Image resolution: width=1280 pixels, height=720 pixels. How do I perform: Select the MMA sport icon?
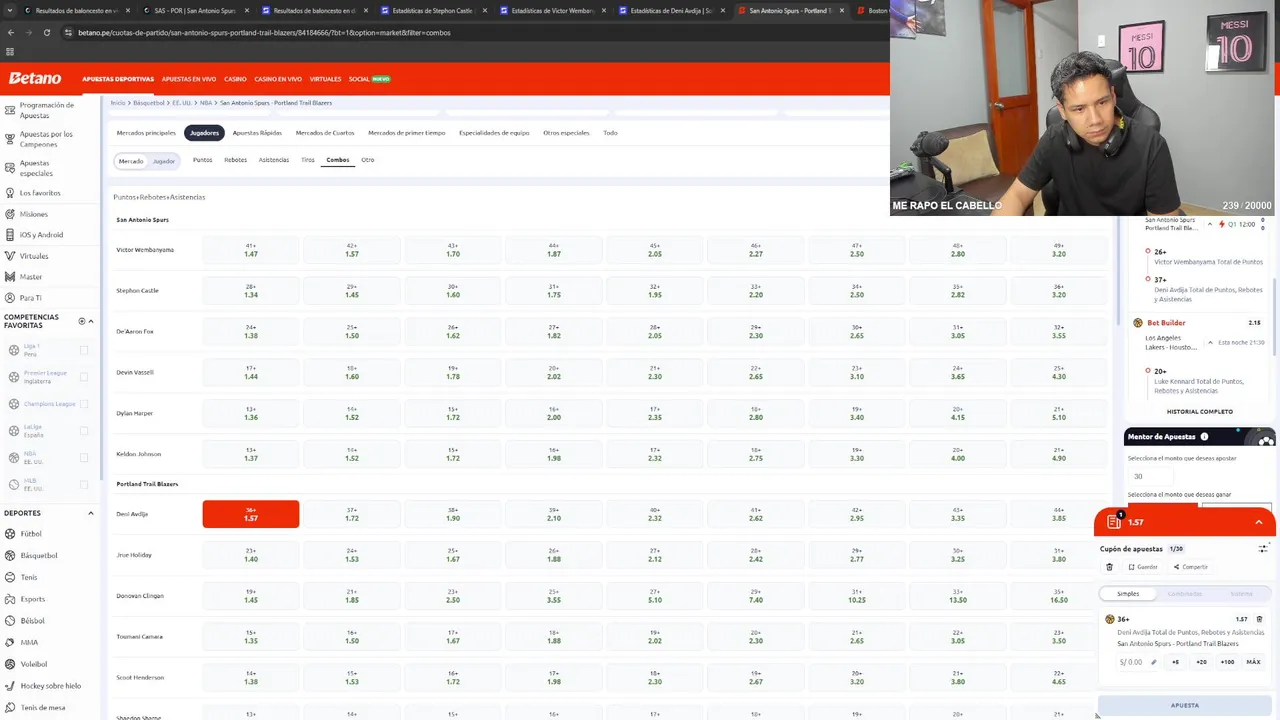pyautogui.click(x=10, y=642)
